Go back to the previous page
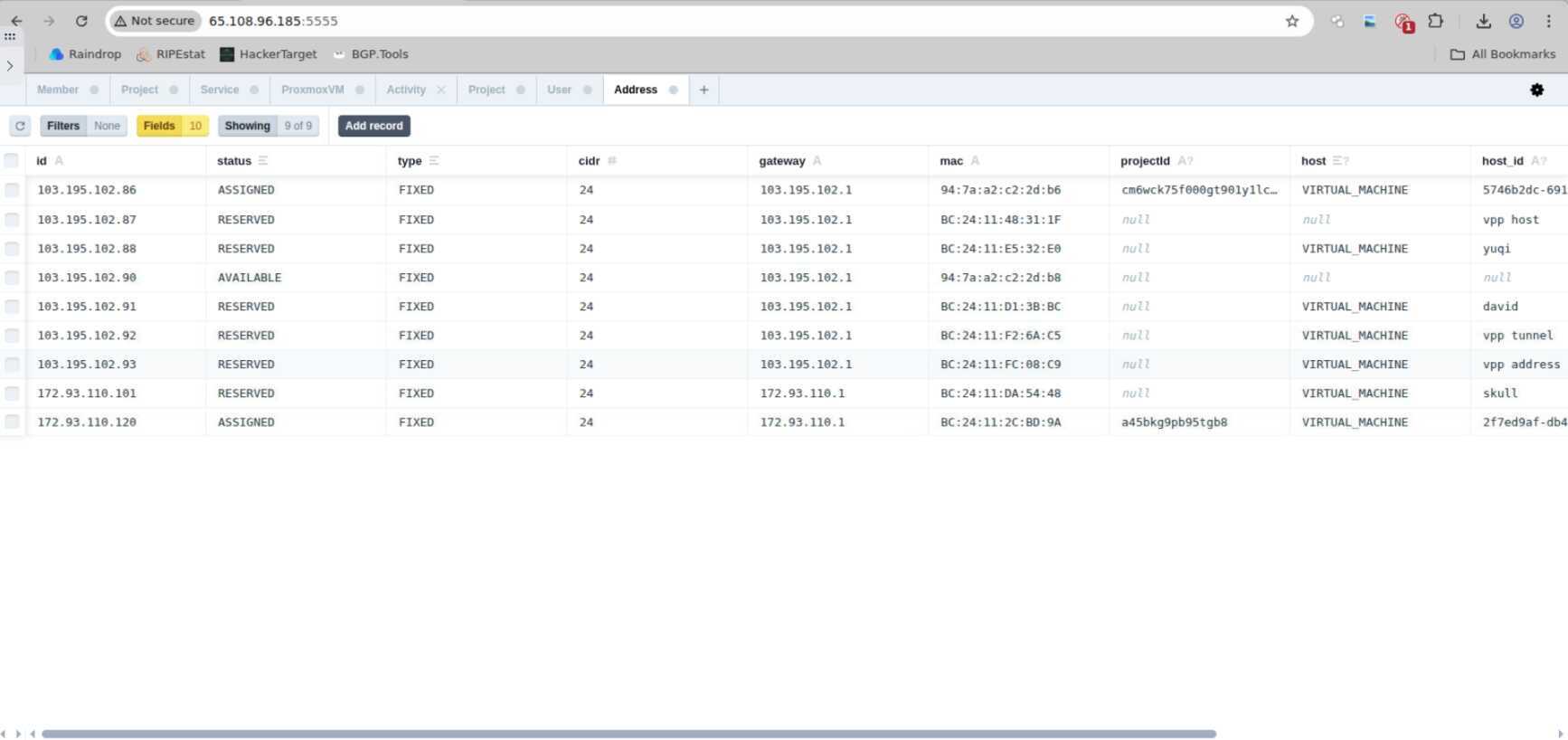1568x740 pixels. [x=16, y=21]
